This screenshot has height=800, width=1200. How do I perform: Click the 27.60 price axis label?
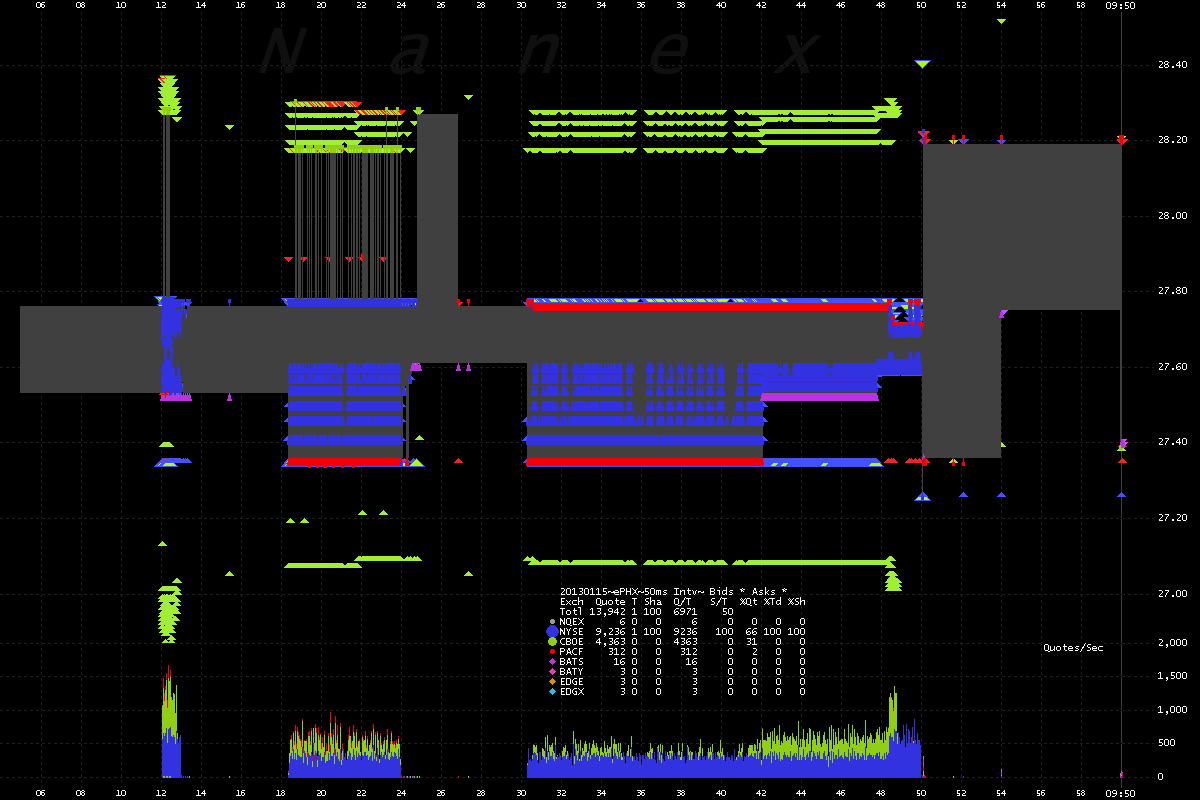1171,367
